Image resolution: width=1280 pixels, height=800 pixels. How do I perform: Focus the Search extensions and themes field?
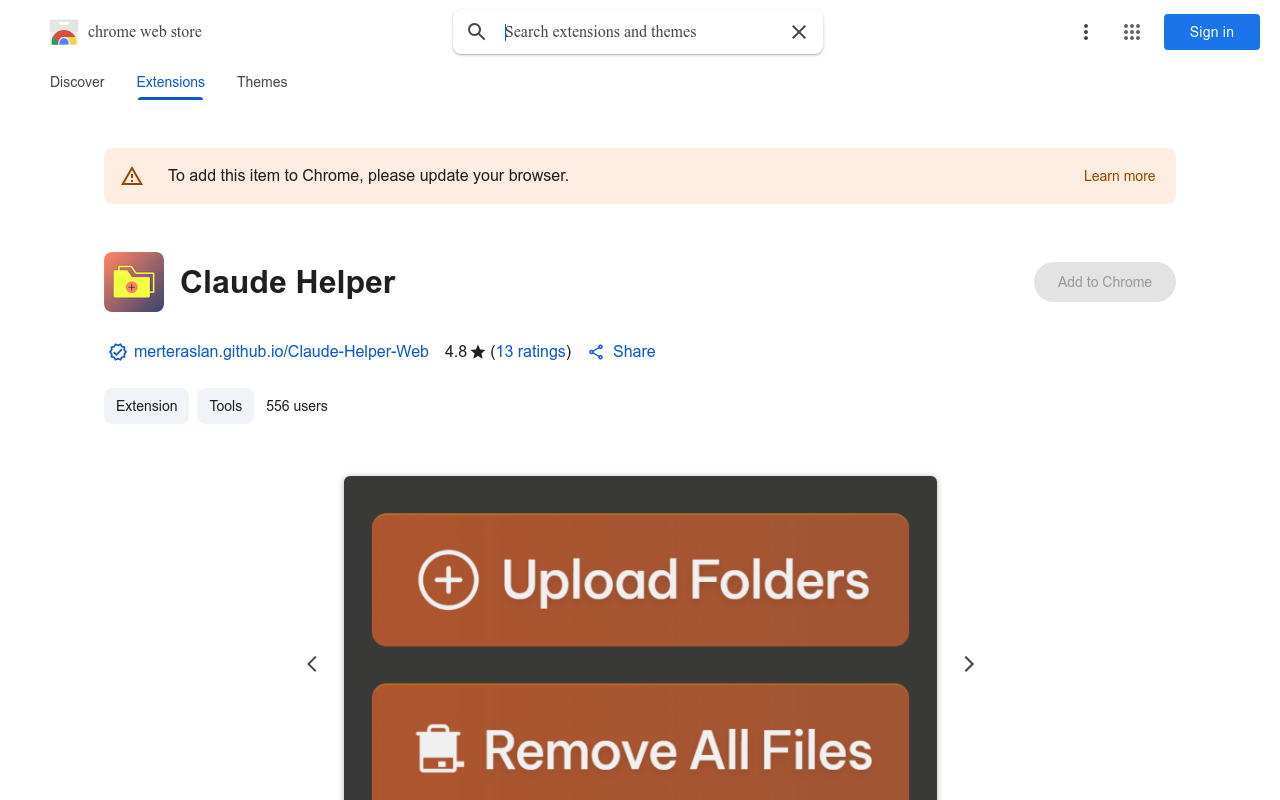(640, 32)
